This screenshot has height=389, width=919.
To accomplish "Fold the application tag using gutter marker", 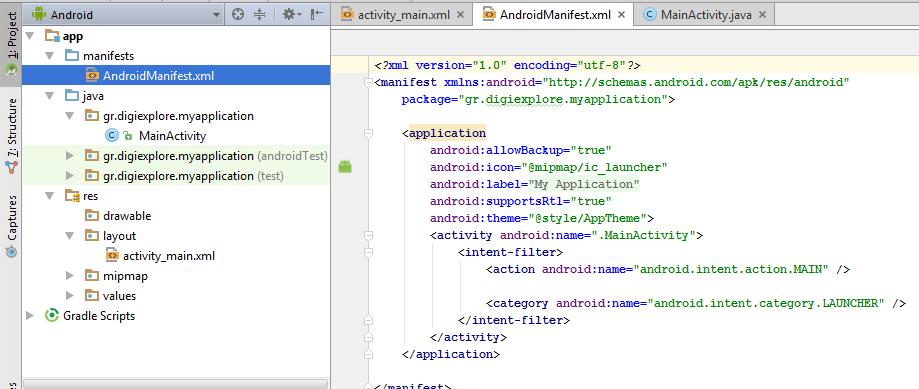I will pyautogui.click(x=368, y=134).
